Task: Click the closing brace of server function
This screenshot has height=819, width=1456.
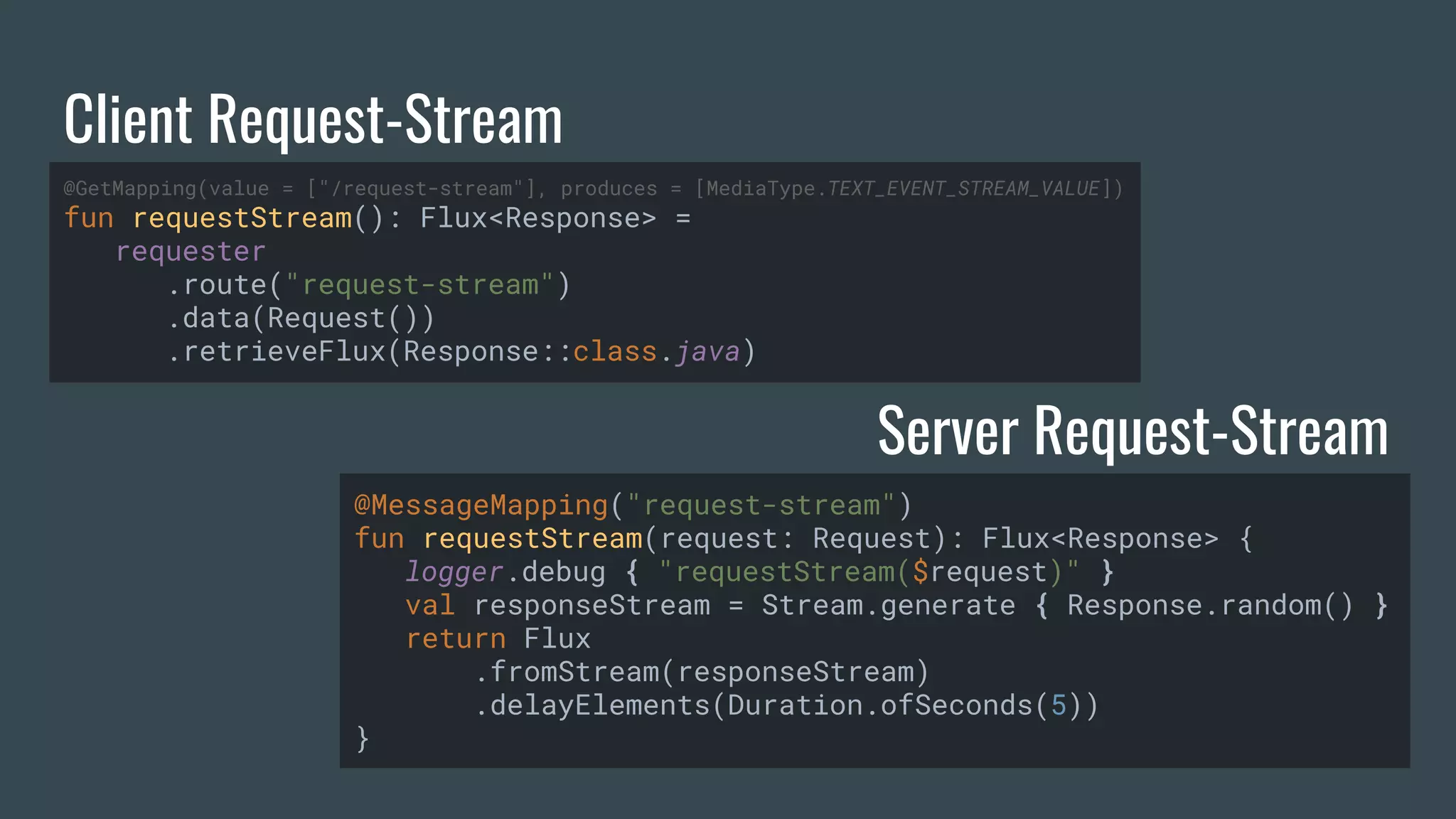Action: pyautogui.click(x=363, y=739)
